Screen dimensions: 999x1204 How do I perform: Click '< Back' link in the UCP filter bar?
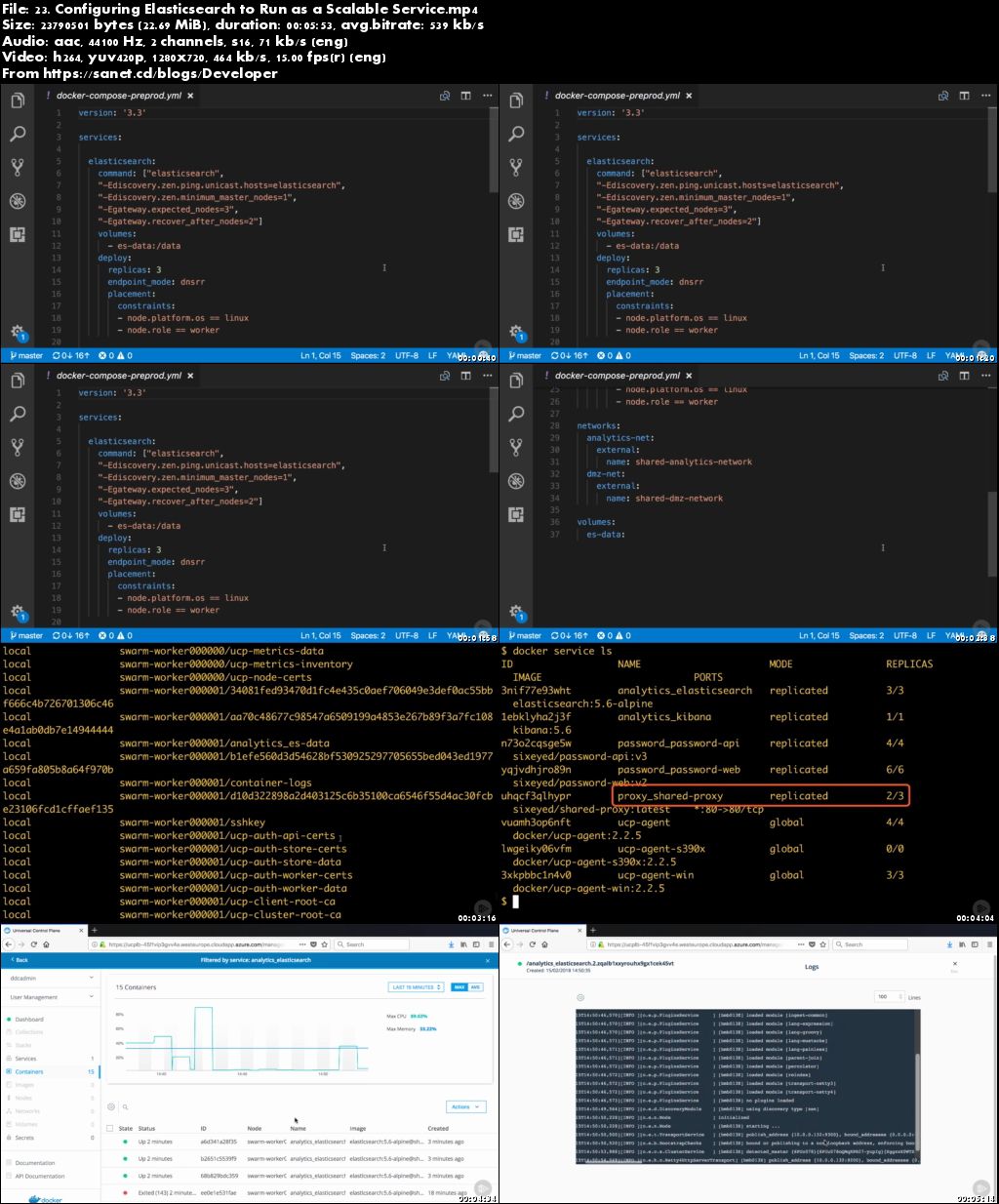20,960
